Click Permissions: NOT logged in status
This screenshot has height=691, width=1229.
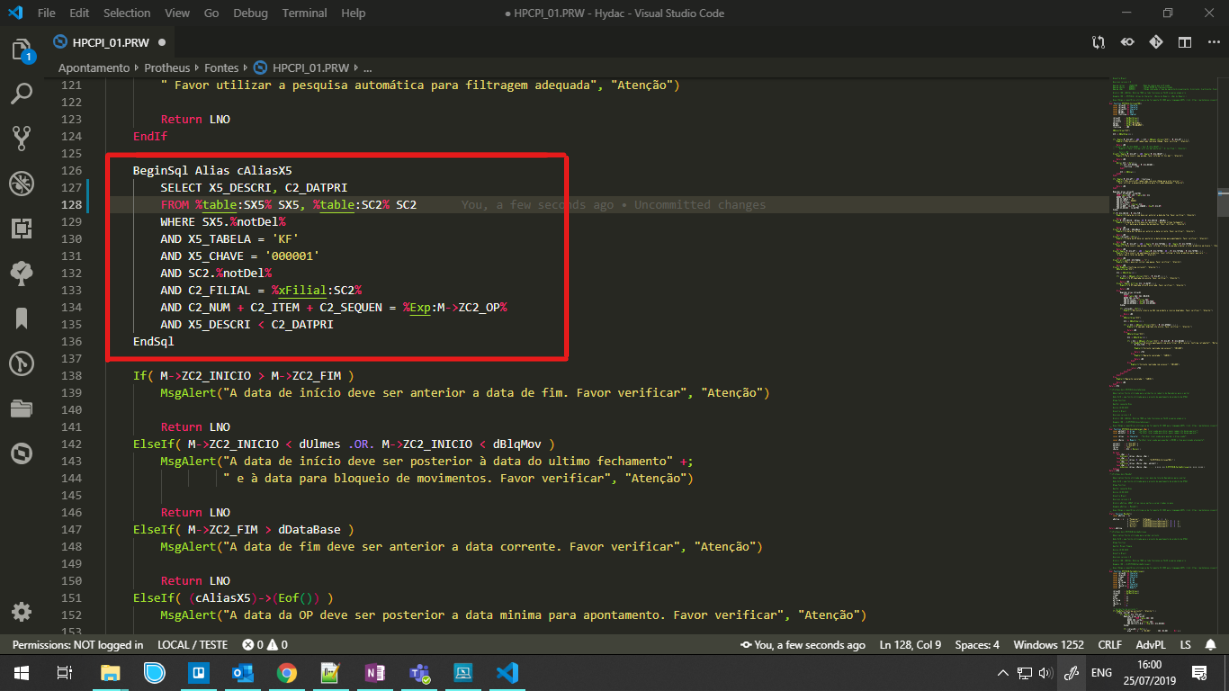[x=77, y=645]
